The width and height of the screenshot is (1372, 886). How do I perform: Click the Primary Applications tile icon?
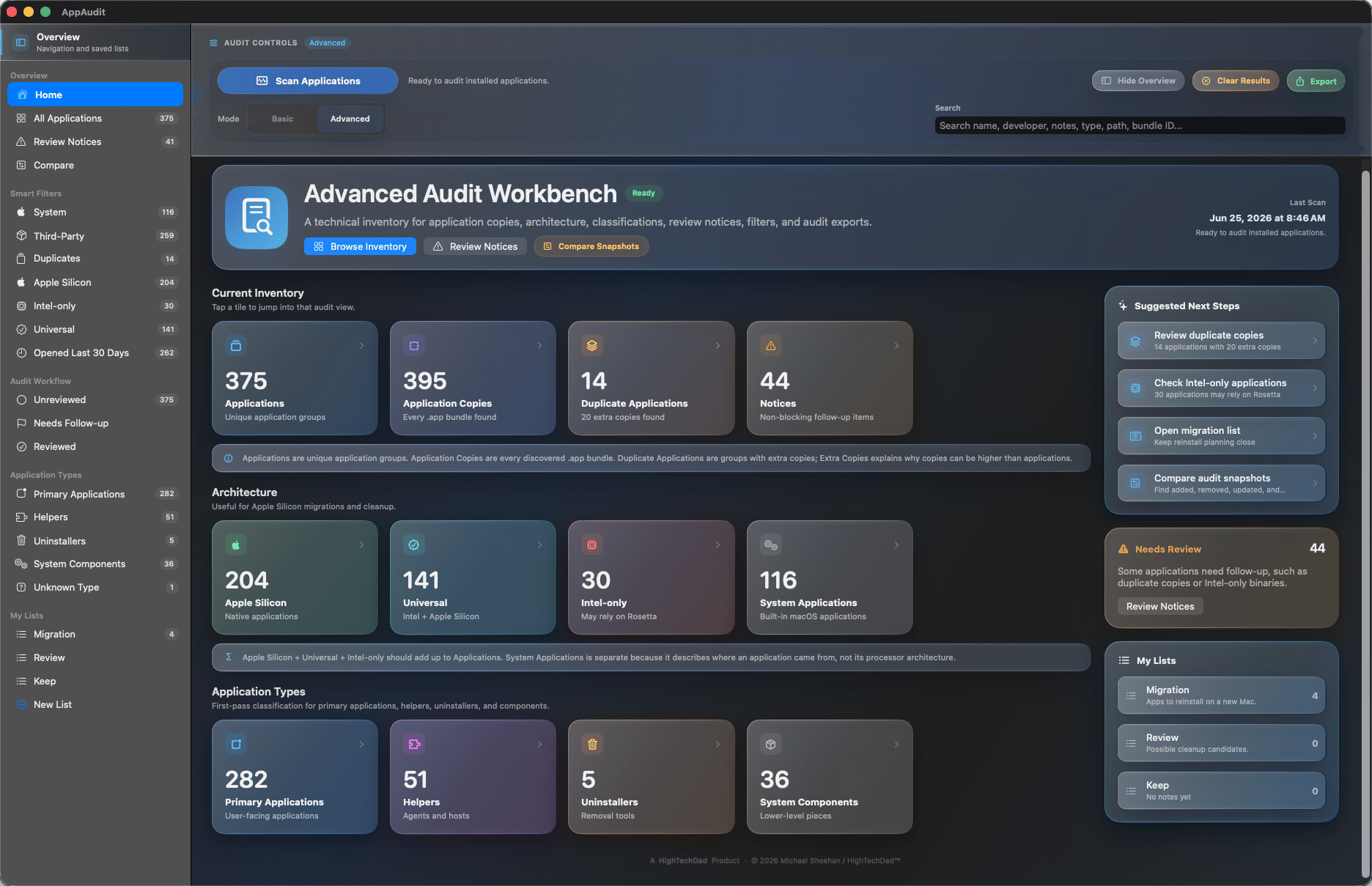[236, 745]
